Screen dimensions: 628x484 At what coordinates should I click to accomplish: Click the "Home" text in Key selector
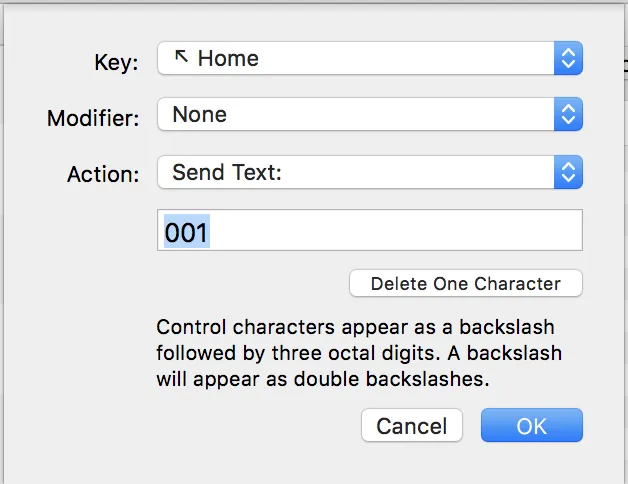[228, 59]
